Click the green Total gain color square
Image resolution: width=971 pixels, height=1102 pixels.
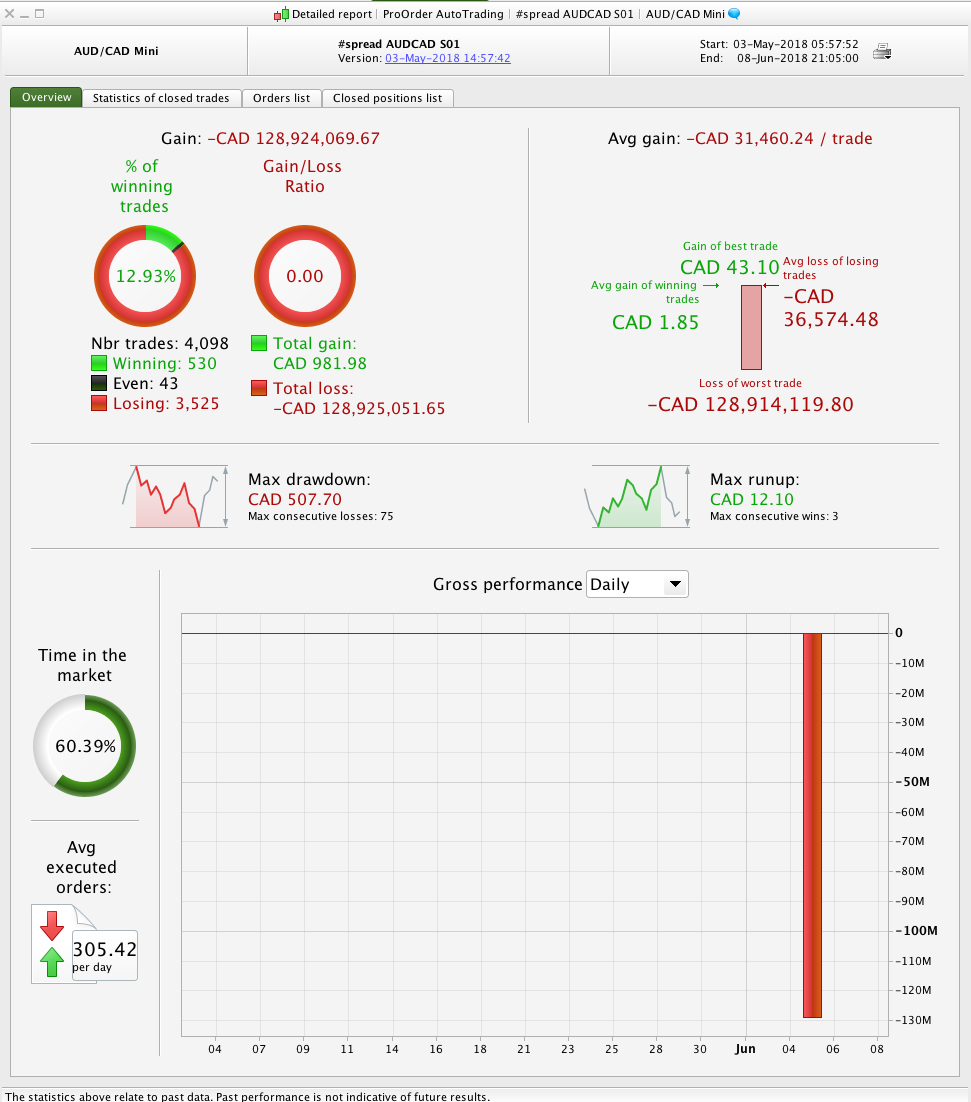click(x=259, y=343)
